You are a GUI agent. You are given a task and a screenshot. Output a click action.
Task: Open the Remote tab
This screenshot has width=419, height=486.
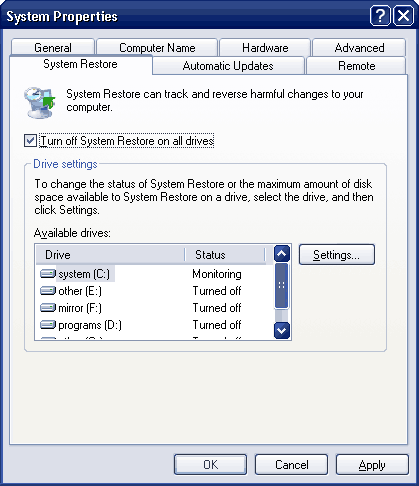pos(356,66)
